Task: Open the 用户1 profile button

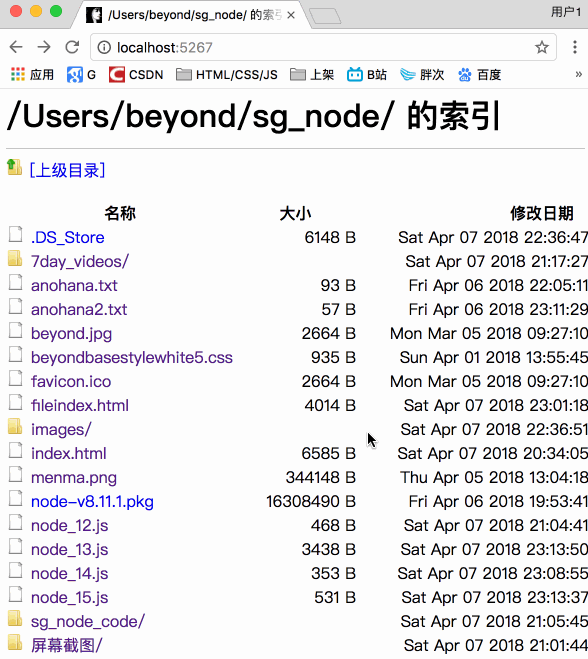Action: click(x=565, y=12)
